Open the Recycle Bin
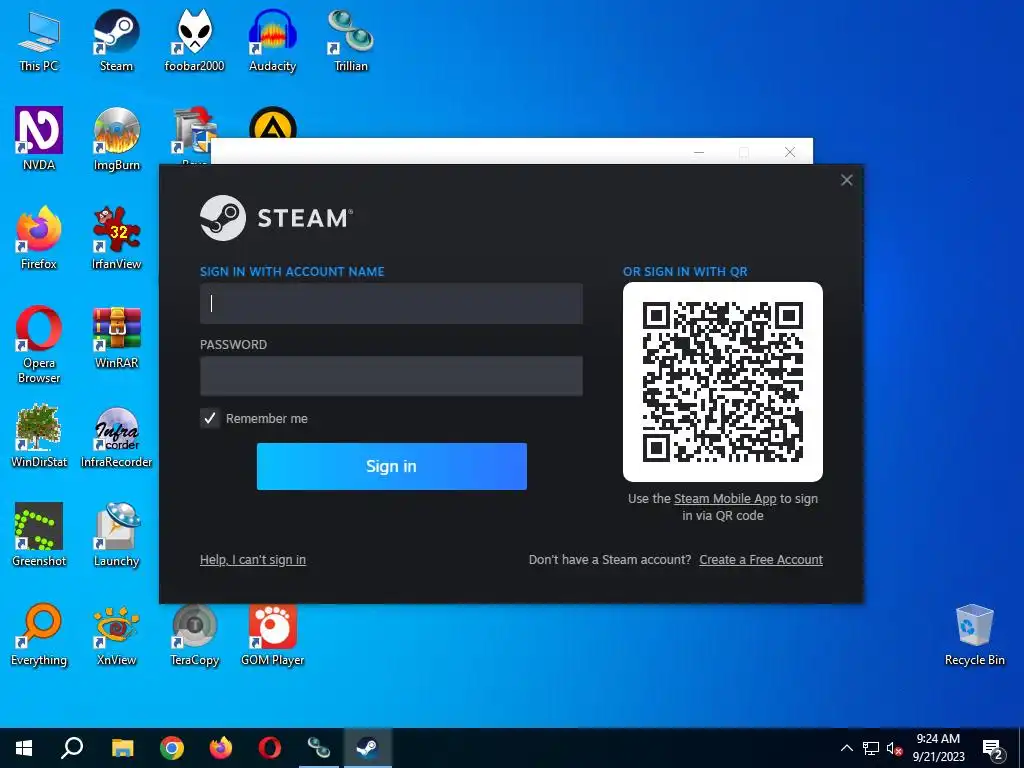Image resolution: width=1024 pixels, height=768 pixels. [974, 635]
